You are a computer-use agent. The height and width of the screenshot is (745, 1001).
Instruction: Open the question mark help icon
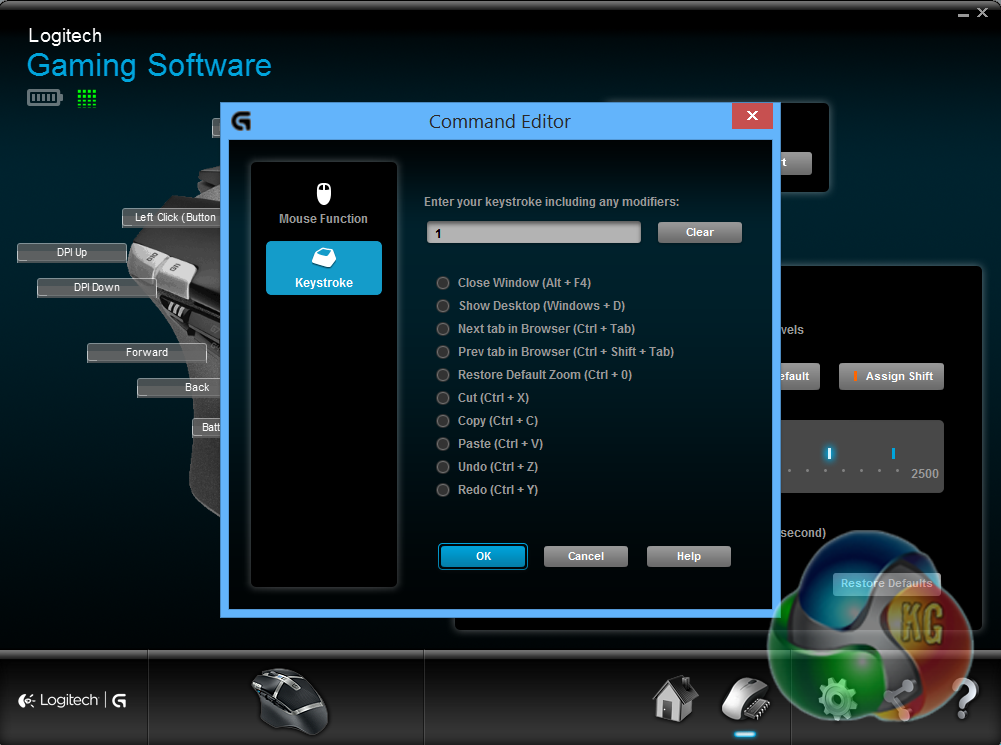(x=965, y=698)
